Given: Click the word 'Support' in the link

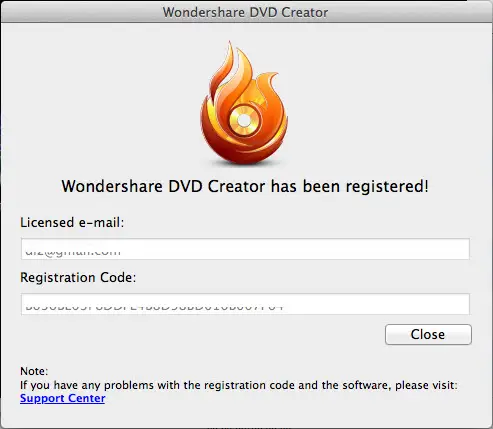Looking at the screenshot, I should pos(38,398).
